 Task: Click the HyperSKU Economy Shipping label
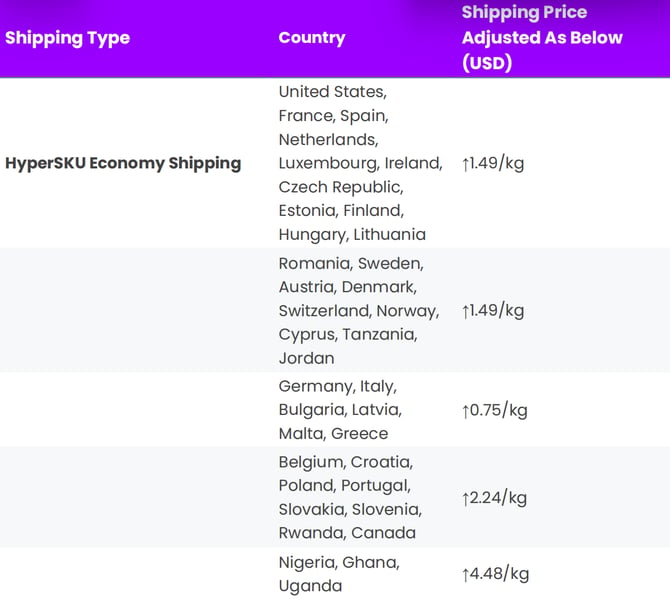123,163
